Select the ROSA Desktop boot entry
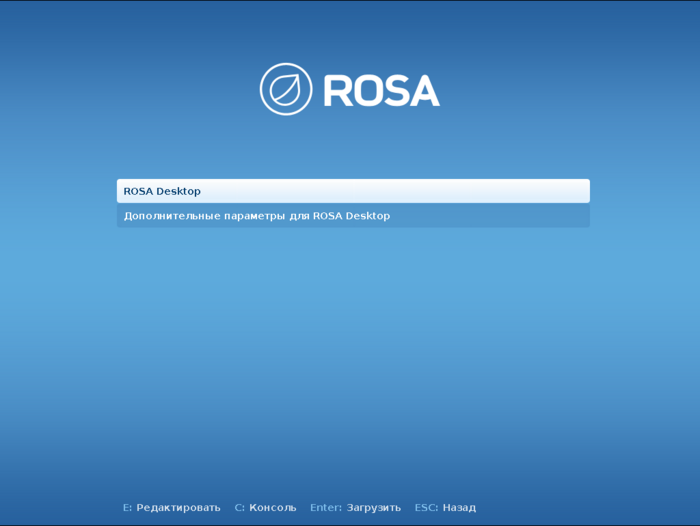Screen dimensions: 700x526 tap(353, 191)
